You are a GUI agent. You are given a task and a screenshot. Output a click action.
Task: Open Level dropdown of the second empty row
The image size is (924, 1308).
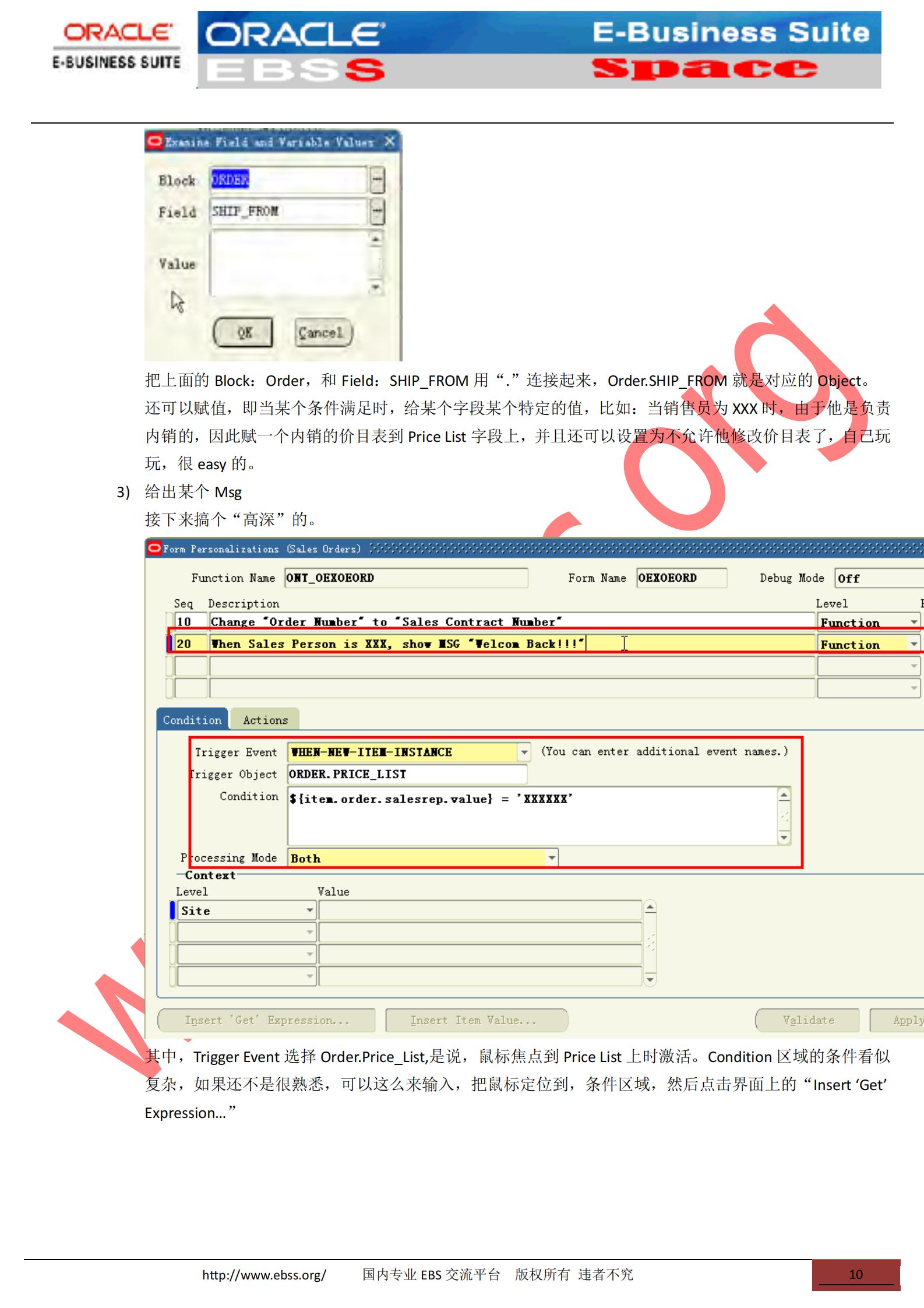pos(914,688)
